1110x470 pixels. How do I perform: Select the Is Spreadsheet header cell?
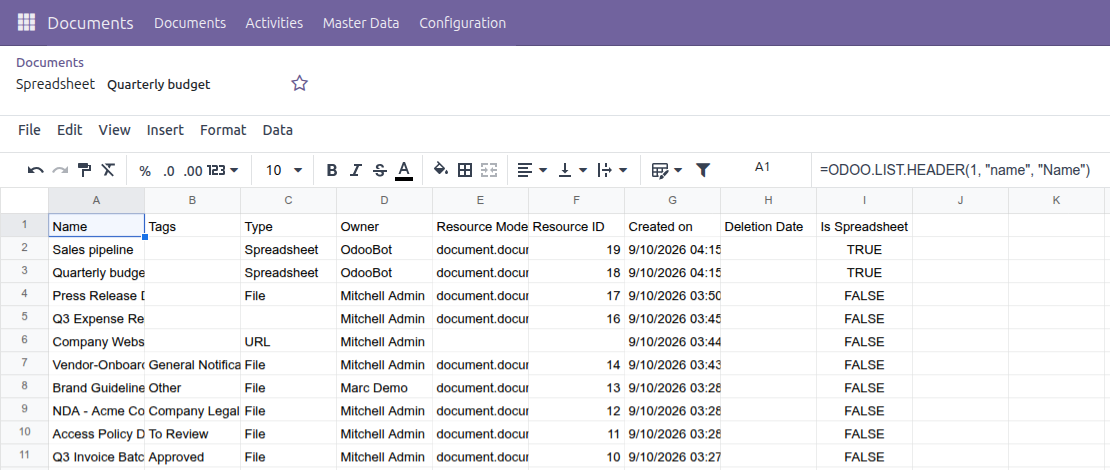click(x=864, y=227)
